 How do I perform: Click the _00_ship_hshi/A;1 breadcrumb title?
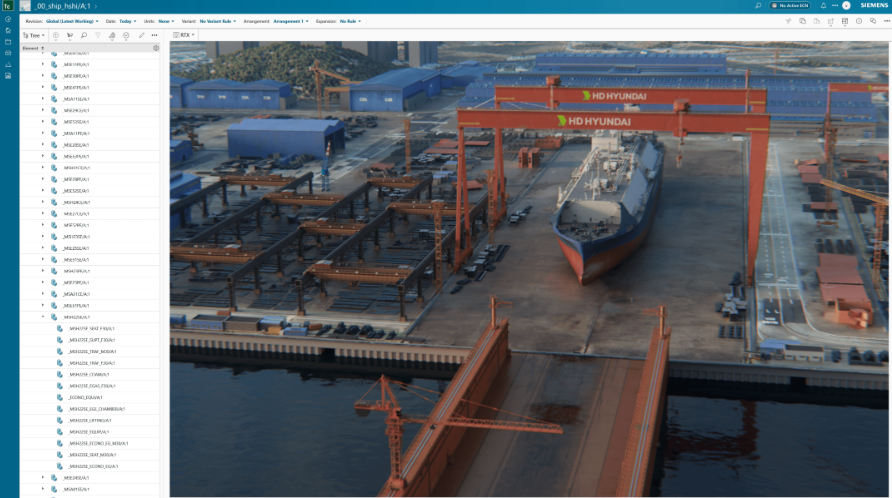(62, 6)
